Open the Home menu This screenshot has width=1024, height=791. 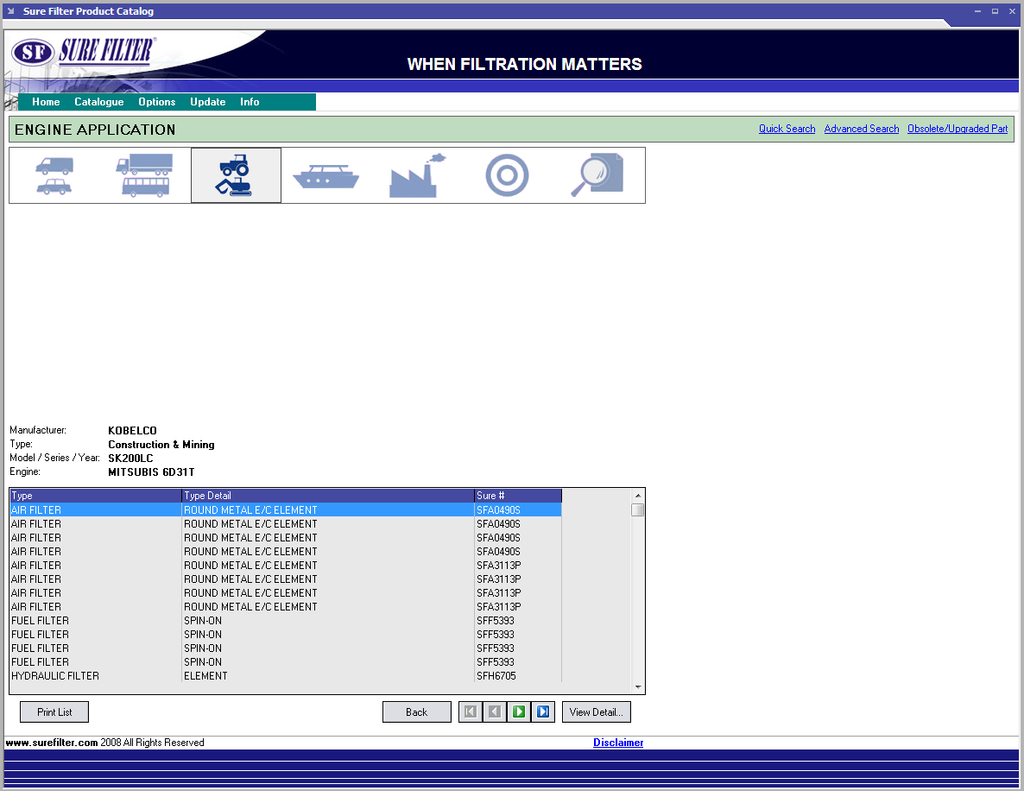point(46,102)
